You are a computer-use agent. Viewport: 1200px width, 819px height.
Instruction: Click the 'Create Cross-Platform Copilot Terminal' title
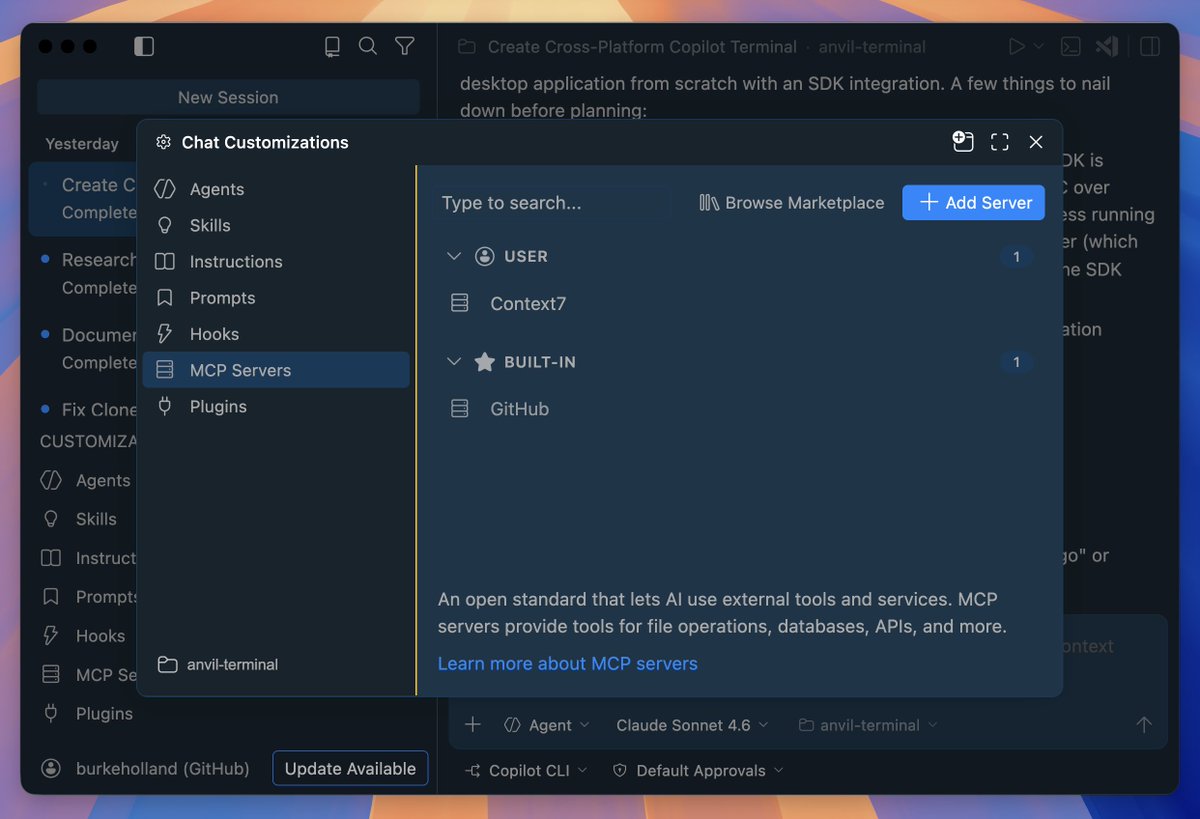642,47
